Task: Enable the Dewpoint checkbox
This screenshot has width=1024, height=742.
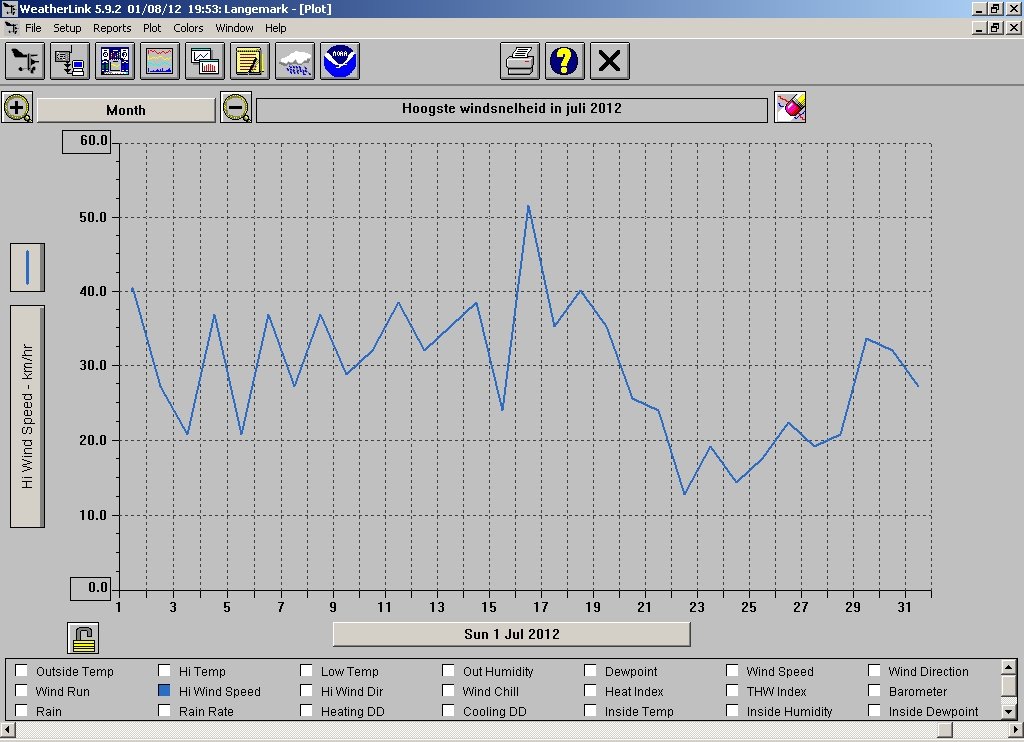Action: click(590, 671)
